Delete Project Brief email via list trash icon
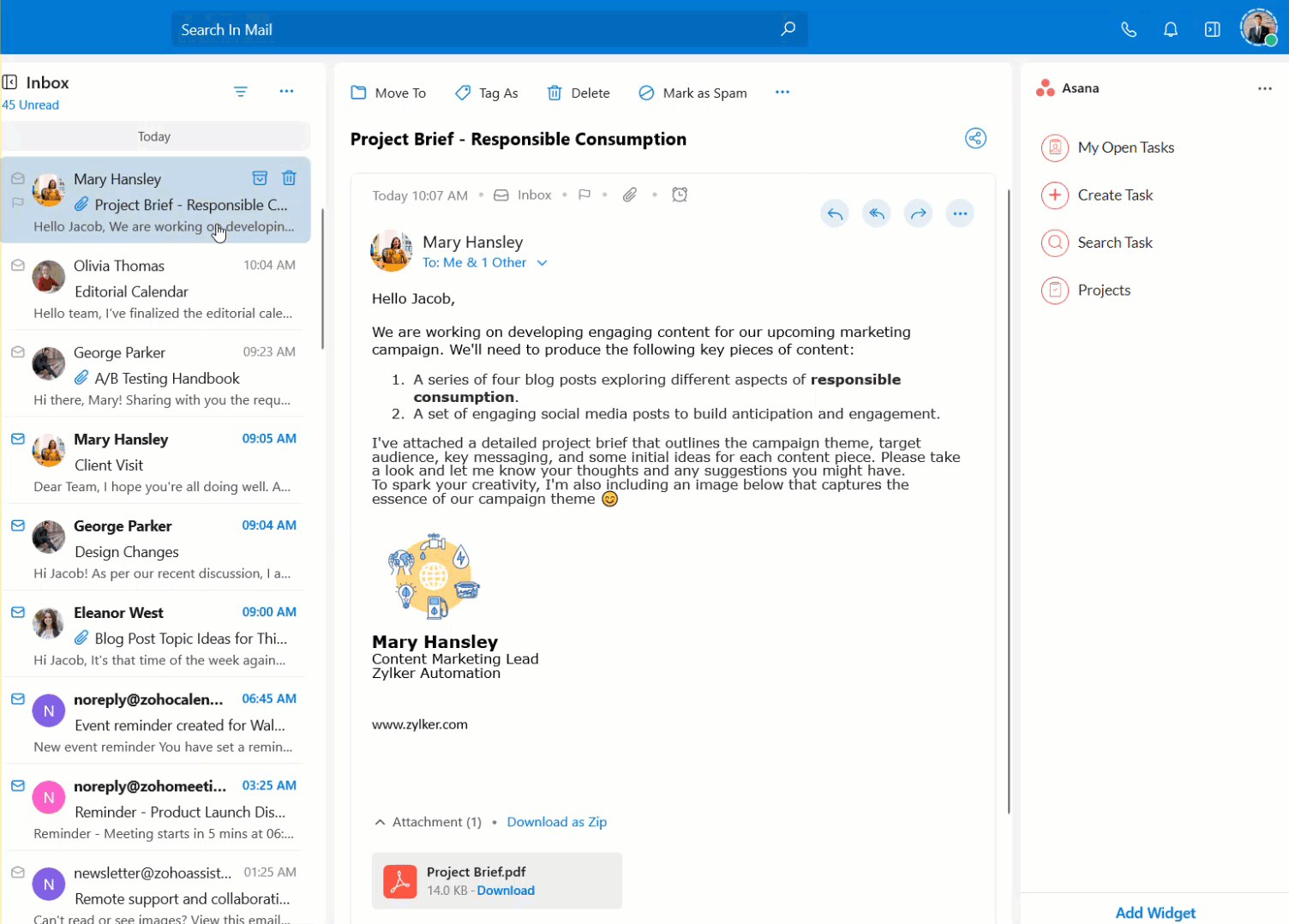The image size is (1289, 924). [x=289, y=178]
